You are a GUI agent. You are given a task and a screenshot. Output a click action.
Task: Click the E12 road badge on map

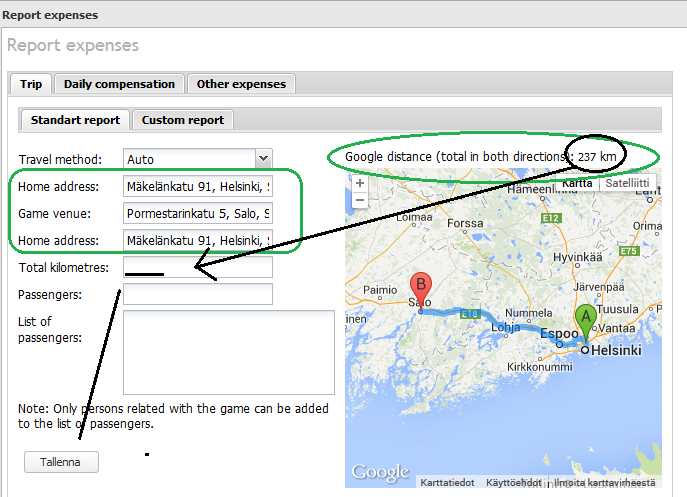pyautogui.click(x=551, y=218)
